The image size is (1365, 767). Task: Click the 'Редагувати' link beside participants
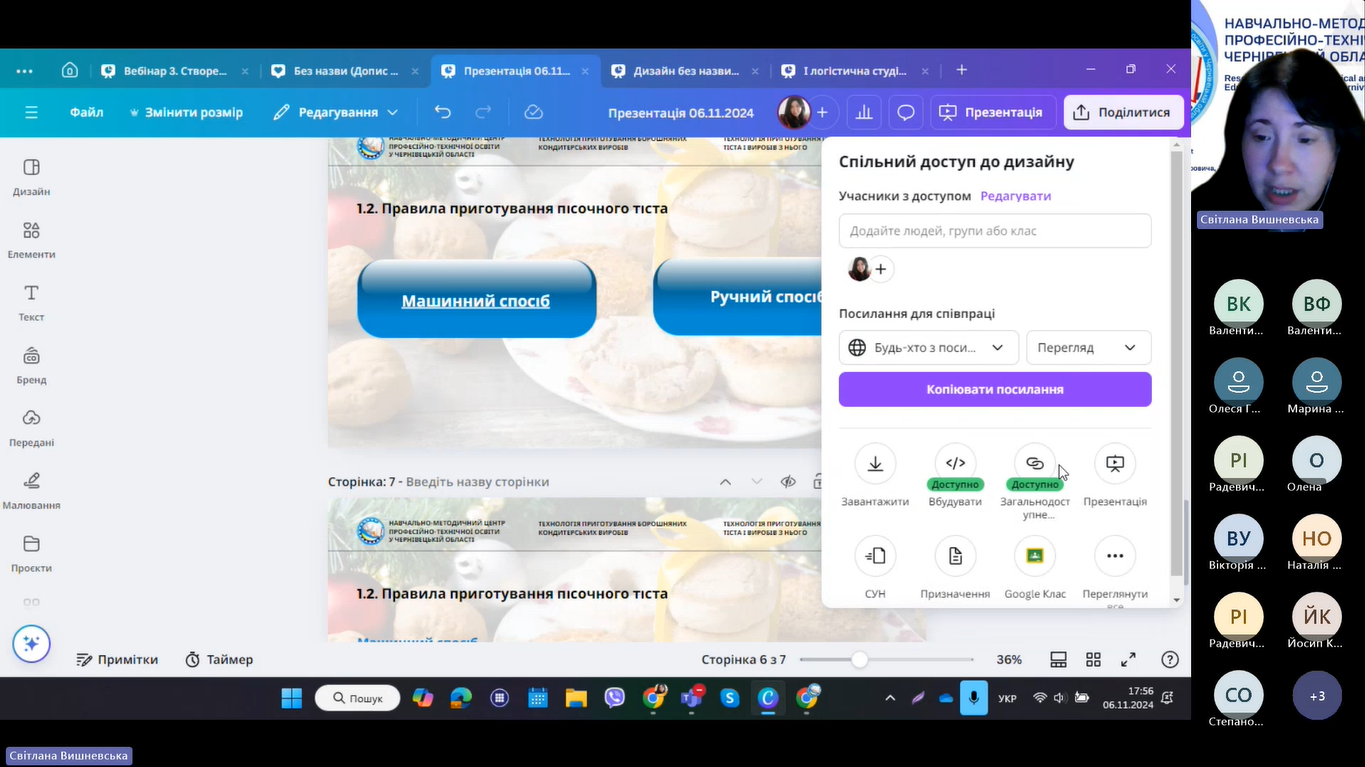tap(1015, 196)
